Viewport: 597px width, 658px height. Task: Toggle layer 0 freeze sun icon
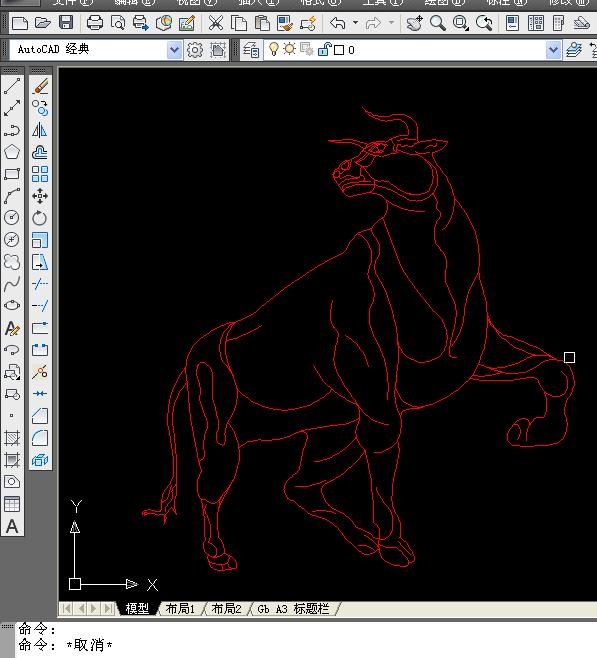click(289, 49)
